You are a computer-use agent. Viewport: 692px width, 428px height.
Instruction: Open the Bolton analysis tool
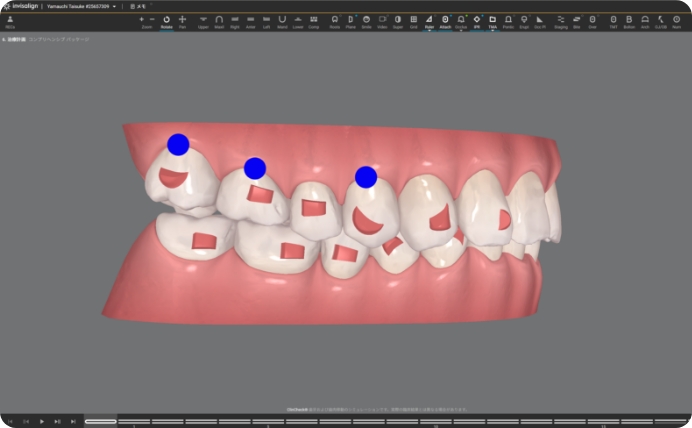629,20
